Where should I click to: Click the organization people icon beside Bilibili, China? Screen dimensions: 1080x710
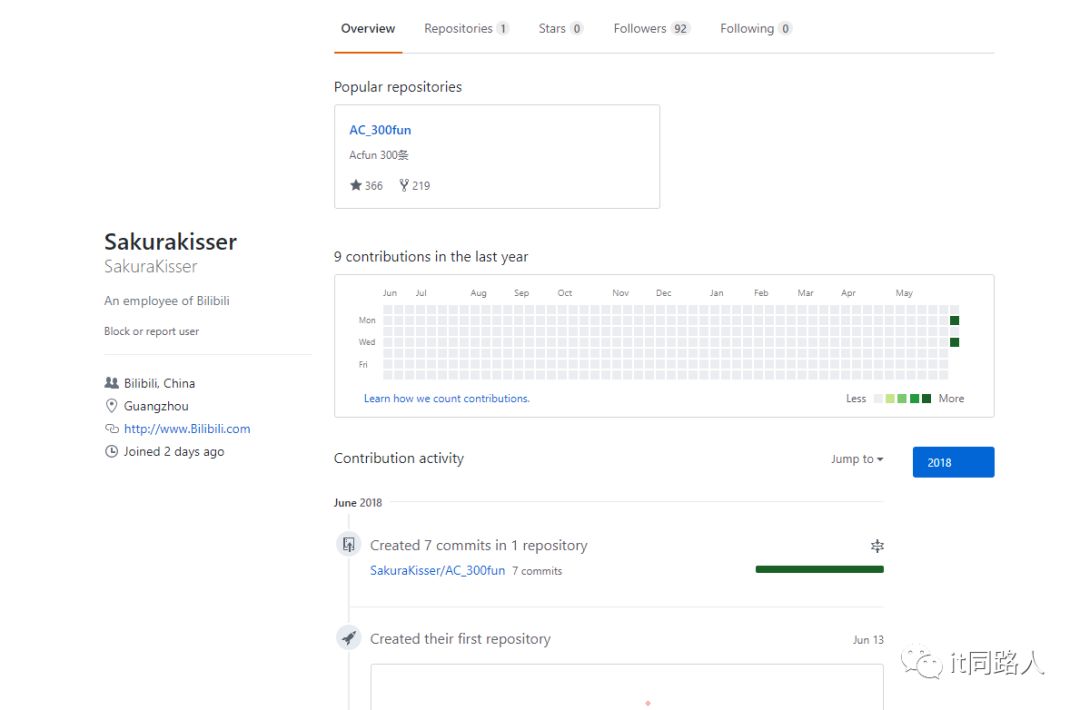[x=111, y=382]
